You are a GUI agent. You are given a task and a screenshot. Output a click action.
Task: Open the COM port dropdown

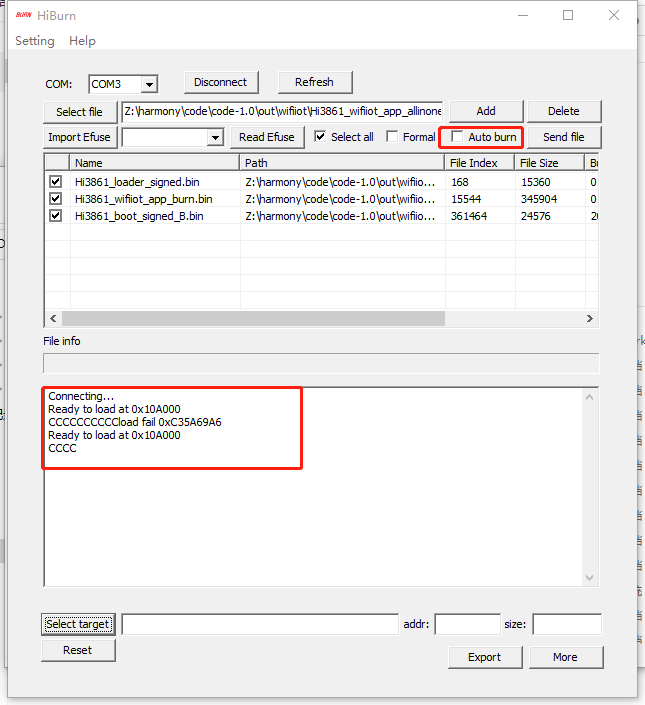click(149, 84)
